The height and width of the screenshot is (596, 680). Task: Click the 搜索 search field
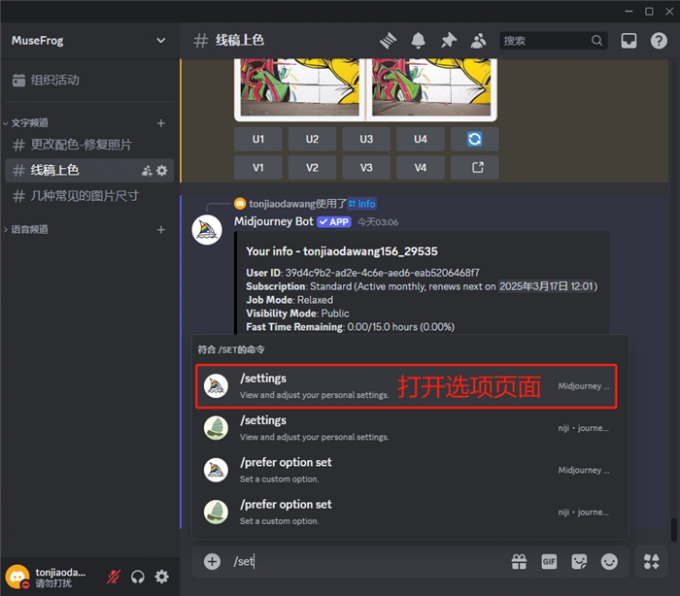553,41
